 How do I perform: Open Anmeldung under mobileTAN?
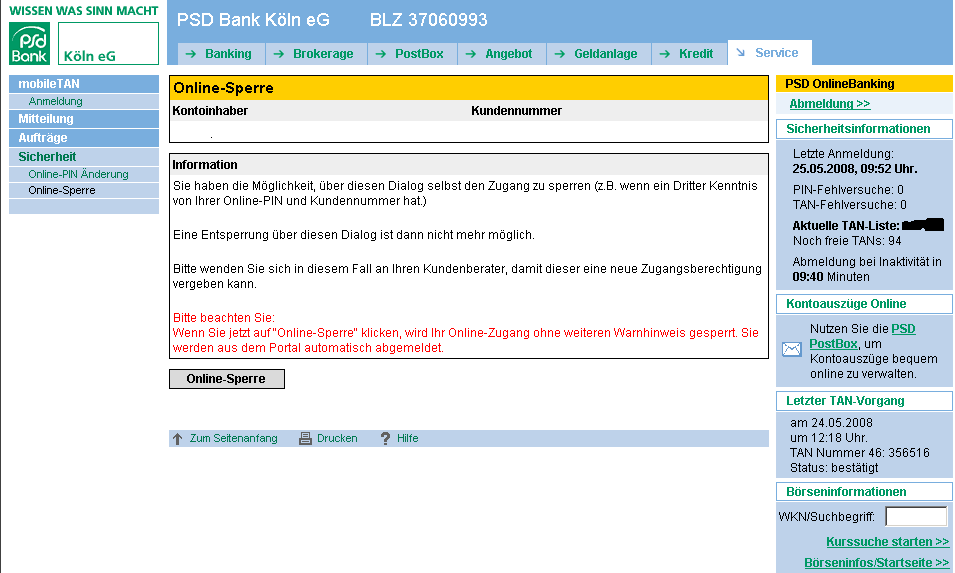pos(84,102)
